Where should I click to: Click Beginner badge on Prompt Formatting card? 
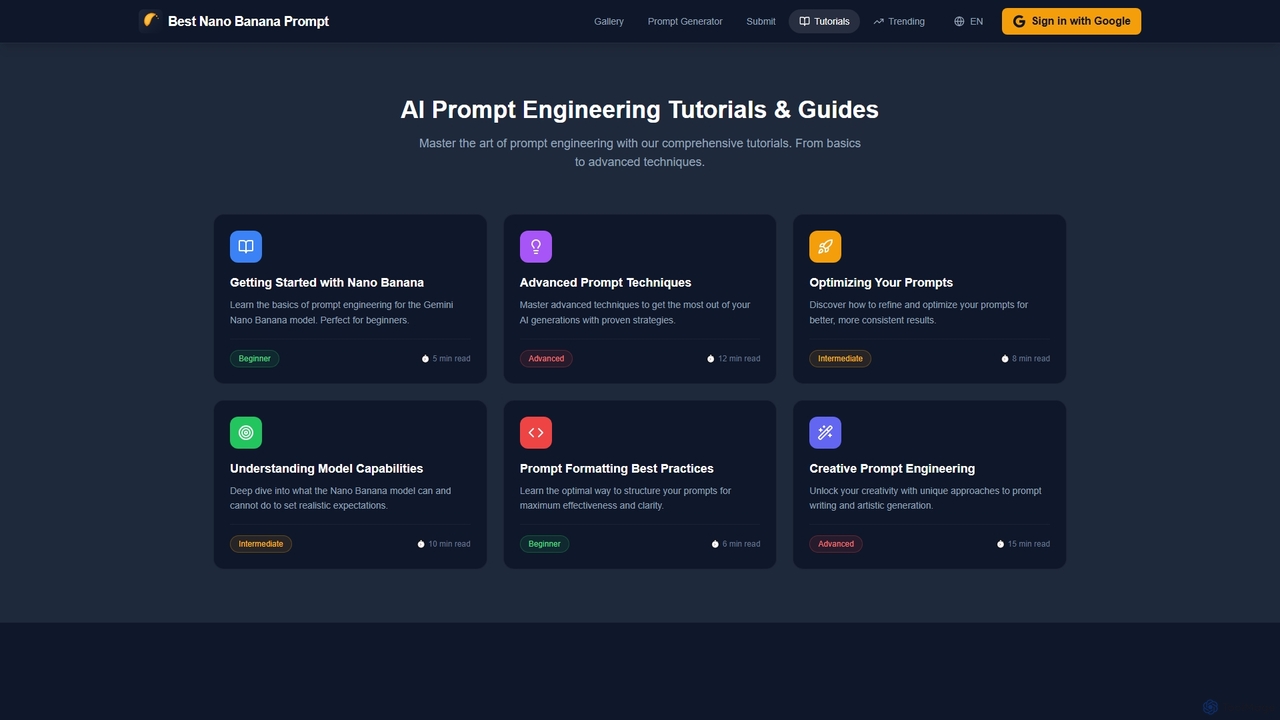[544, 544]
